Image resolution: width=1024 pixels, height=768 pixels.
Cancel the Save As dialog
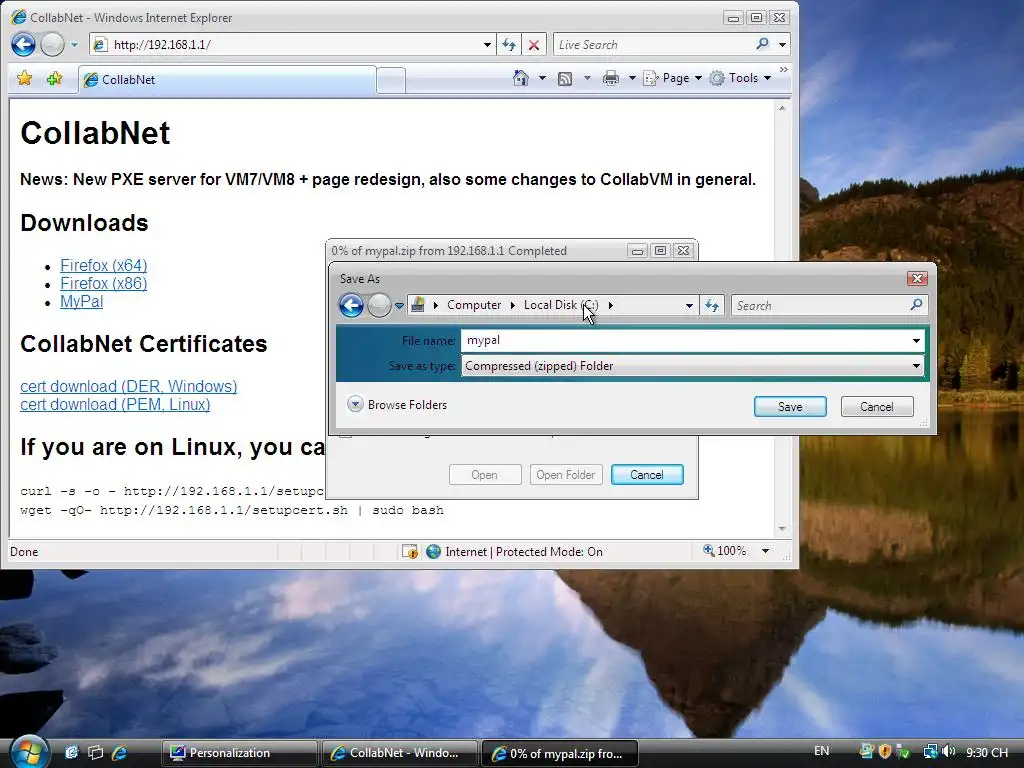point(876,406)
